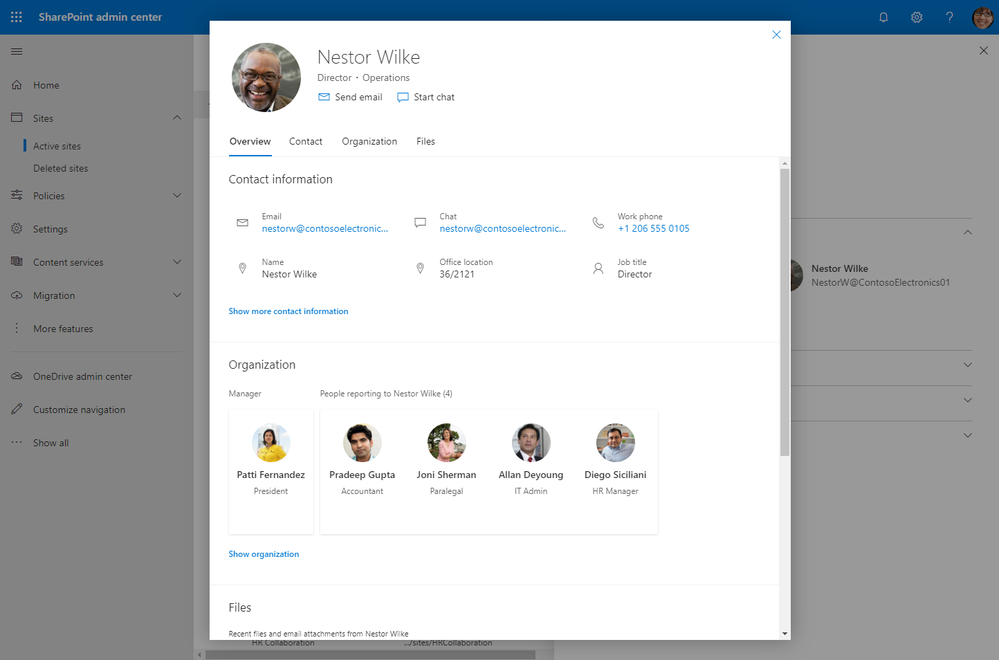Open Patti Fernandez manager card
Screen dimensions: 999x660
(x=271, y=471)
